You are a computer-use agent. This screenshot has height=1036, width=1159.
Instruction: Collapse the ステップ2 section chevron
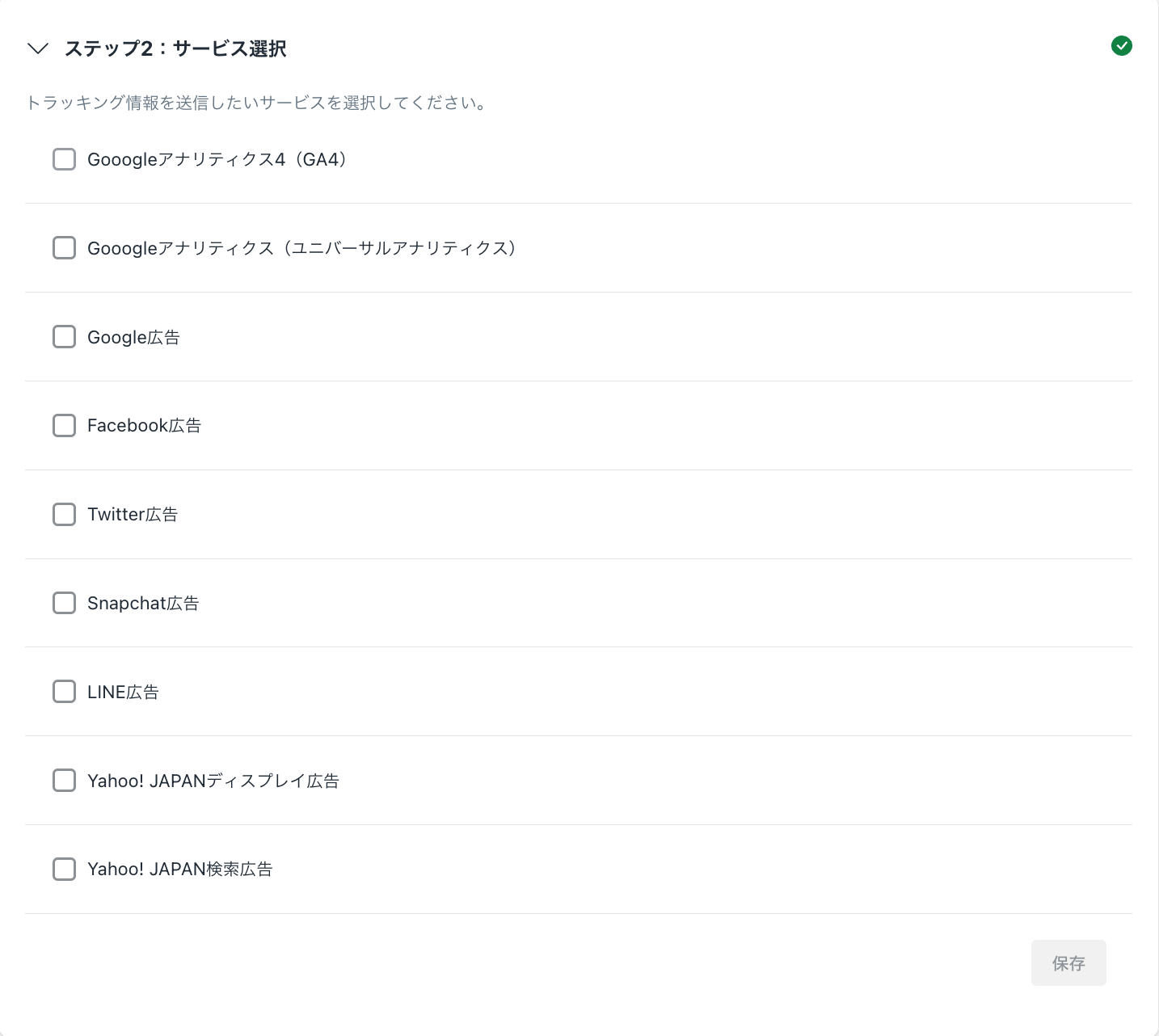[38, 48]
